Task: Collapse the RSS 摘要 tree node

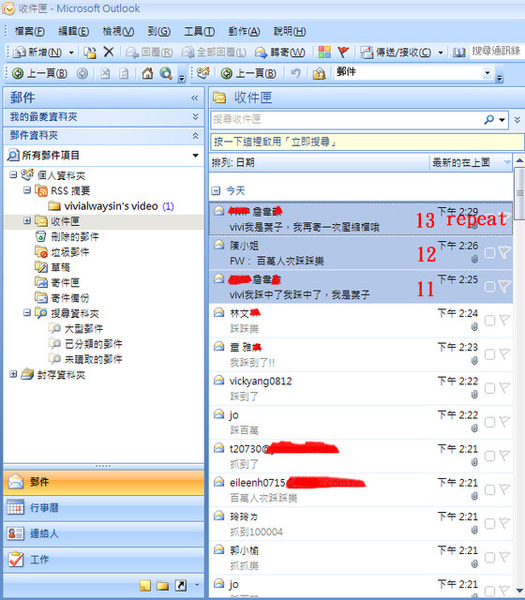Action: pos(27,190)
